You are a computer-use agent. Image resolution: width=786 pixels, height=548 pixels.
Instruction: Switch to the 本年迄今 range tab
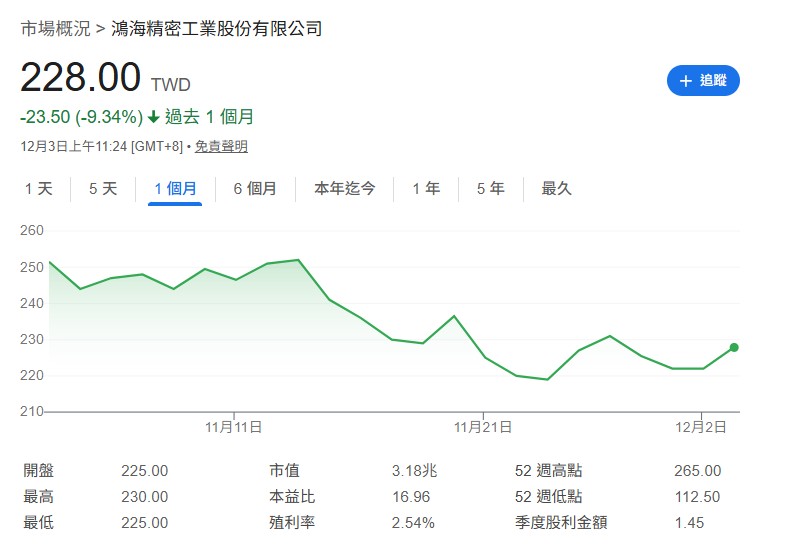(345, 189)
